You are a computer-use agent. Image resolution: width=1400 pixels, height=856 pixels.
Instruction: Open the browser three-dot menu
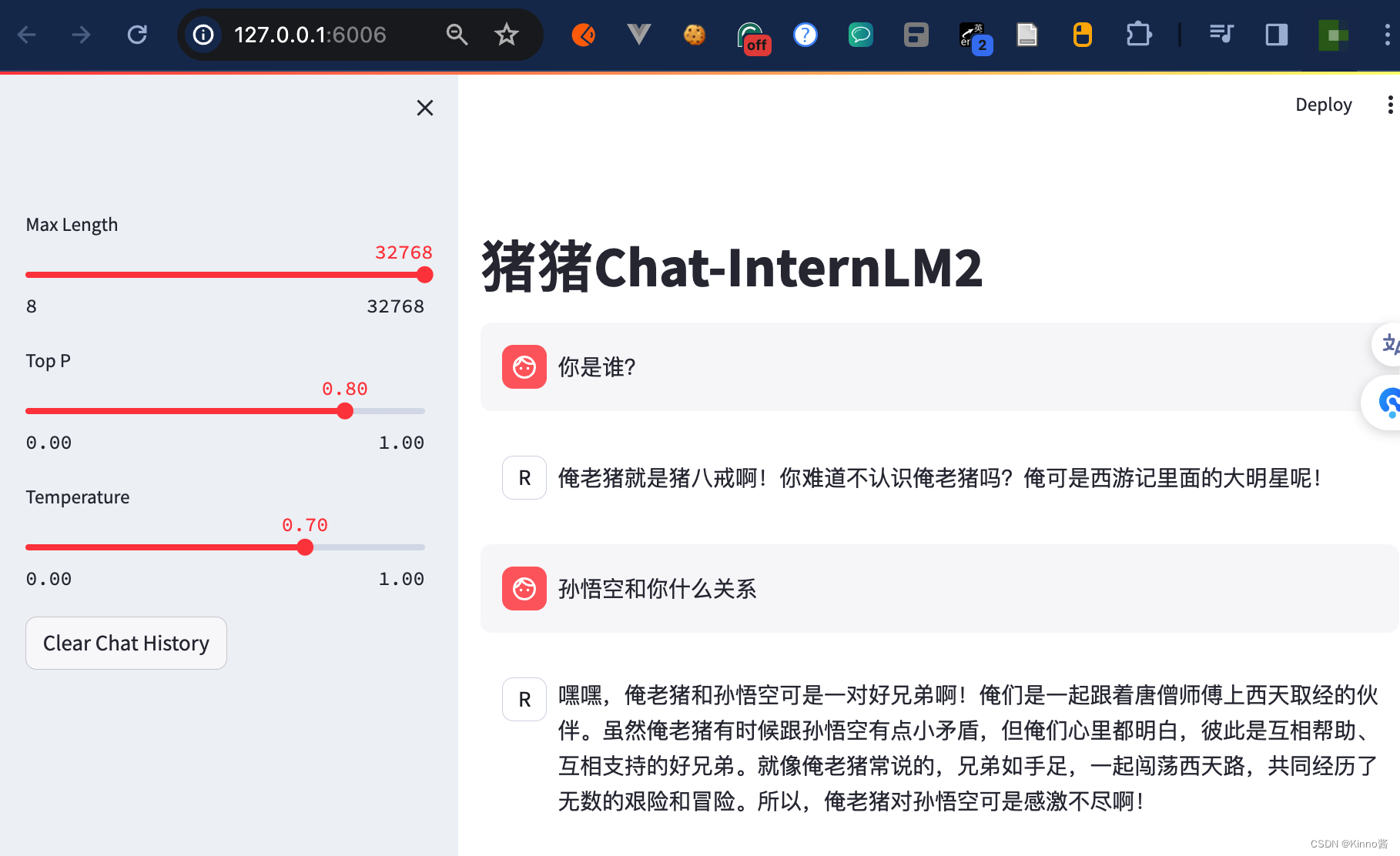(1387, 35)
